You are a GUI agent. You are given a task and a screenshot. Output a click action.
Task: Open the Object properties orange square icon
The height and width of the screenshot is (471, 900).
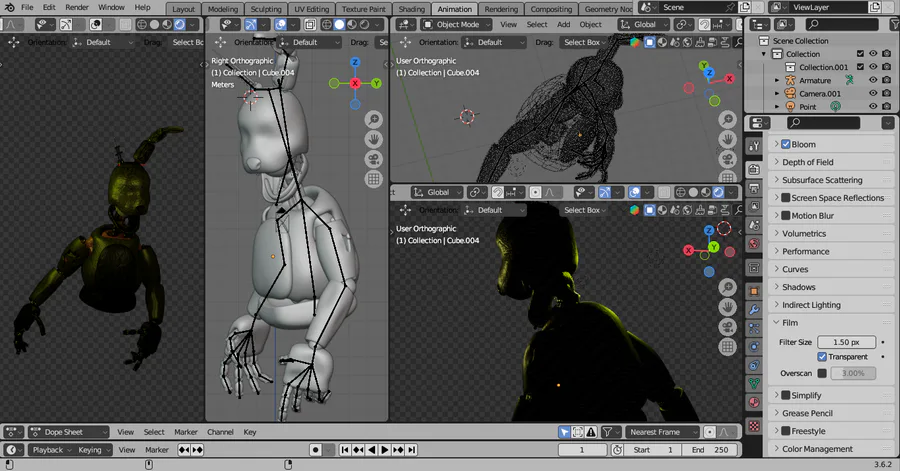point(754,291)
